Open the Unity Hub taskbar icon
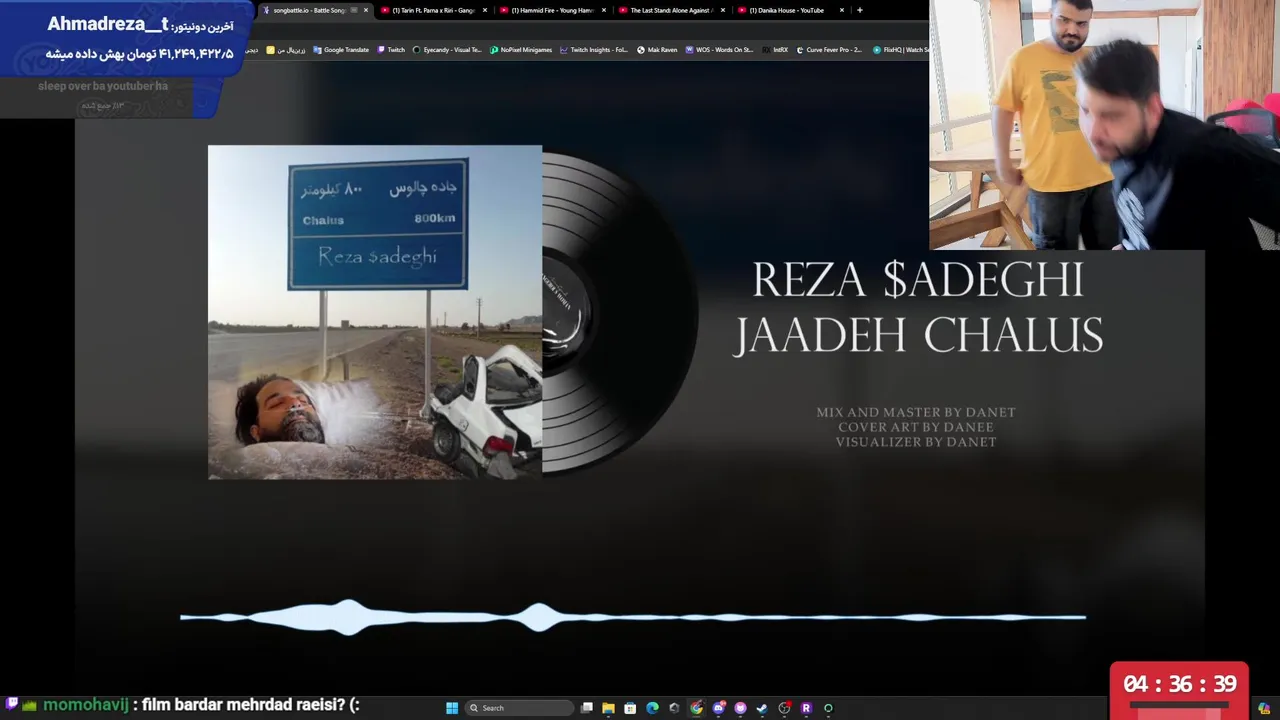Screen dimensions: 1280x720 pyautogui.click(x=674, y=708)
